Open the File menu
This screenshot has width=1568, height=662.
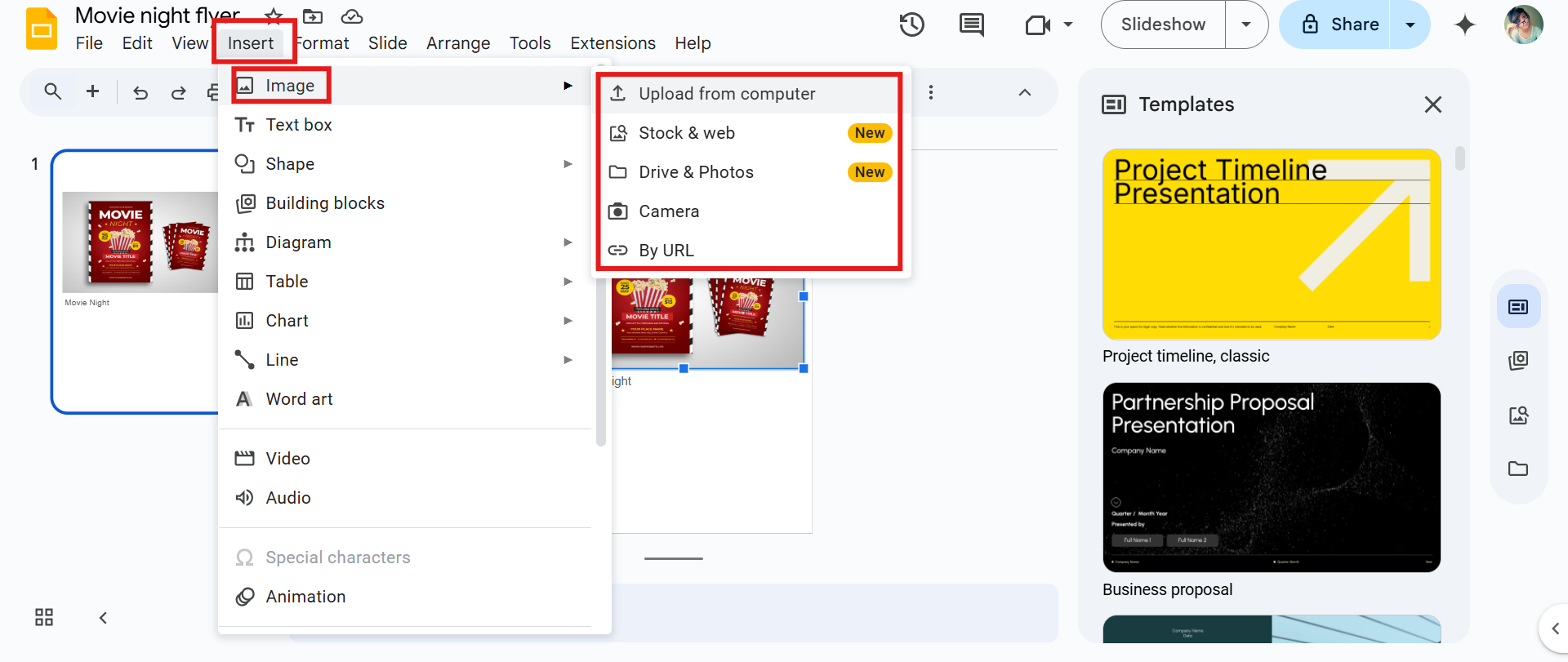(89, 43)
